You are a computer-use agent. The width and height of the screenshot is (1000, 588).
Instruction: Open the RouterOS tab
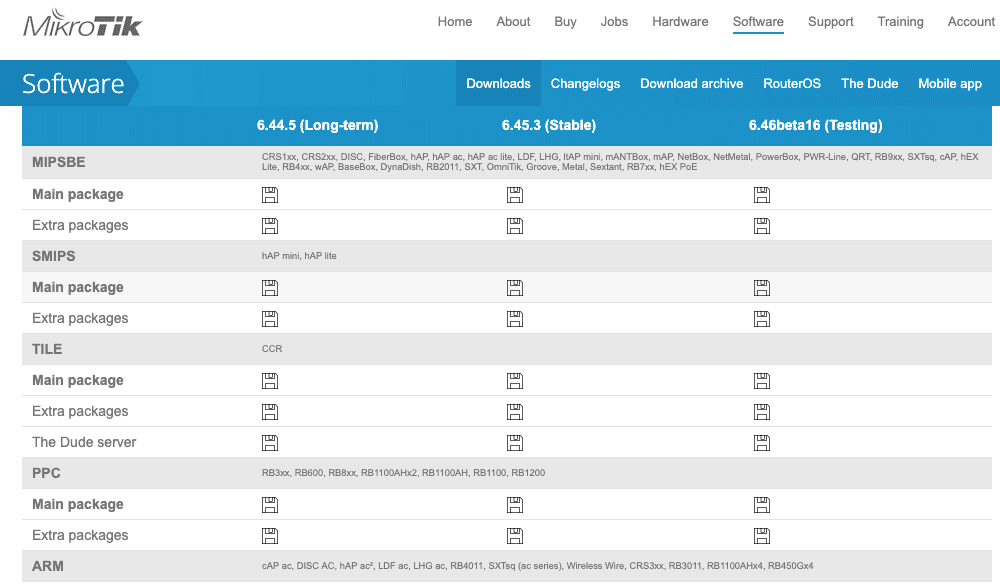pos(792,84)
